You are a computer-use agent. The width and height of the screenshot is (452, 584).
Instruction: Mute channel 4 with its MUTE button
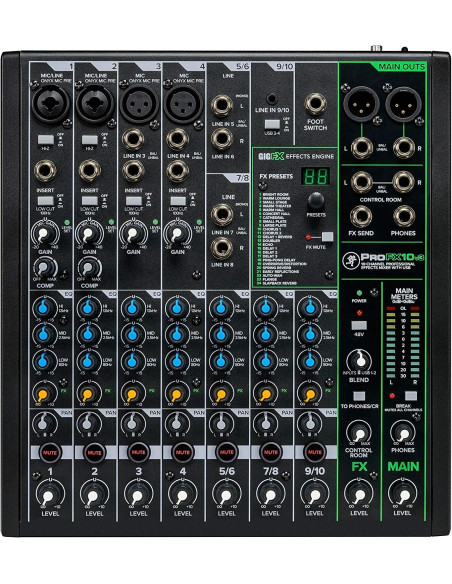click(x=182, y=453)
